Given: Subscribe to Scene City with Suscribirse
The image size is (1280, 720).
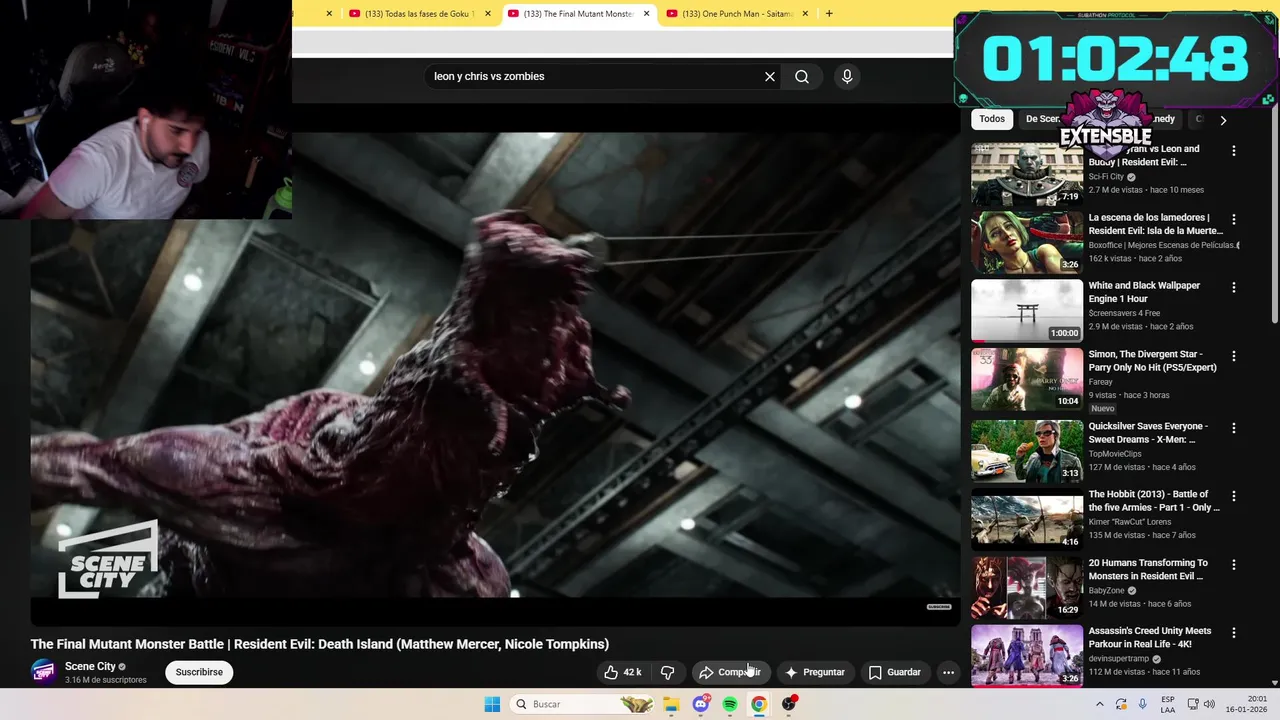Looking at the screenshot, I should pos(199,672).
